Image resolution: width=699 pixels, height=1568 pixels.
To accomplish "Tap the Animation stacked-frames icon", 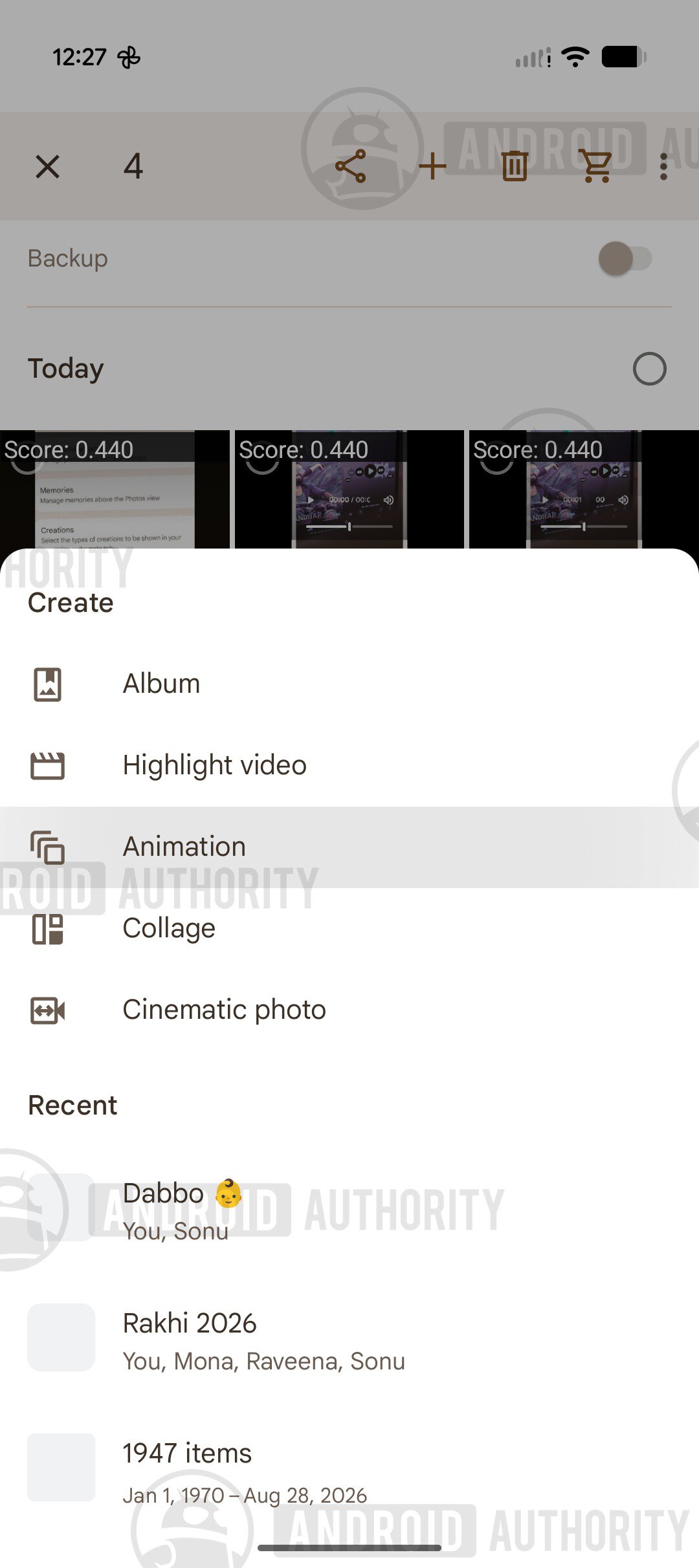I will click(x=47, y=847).
